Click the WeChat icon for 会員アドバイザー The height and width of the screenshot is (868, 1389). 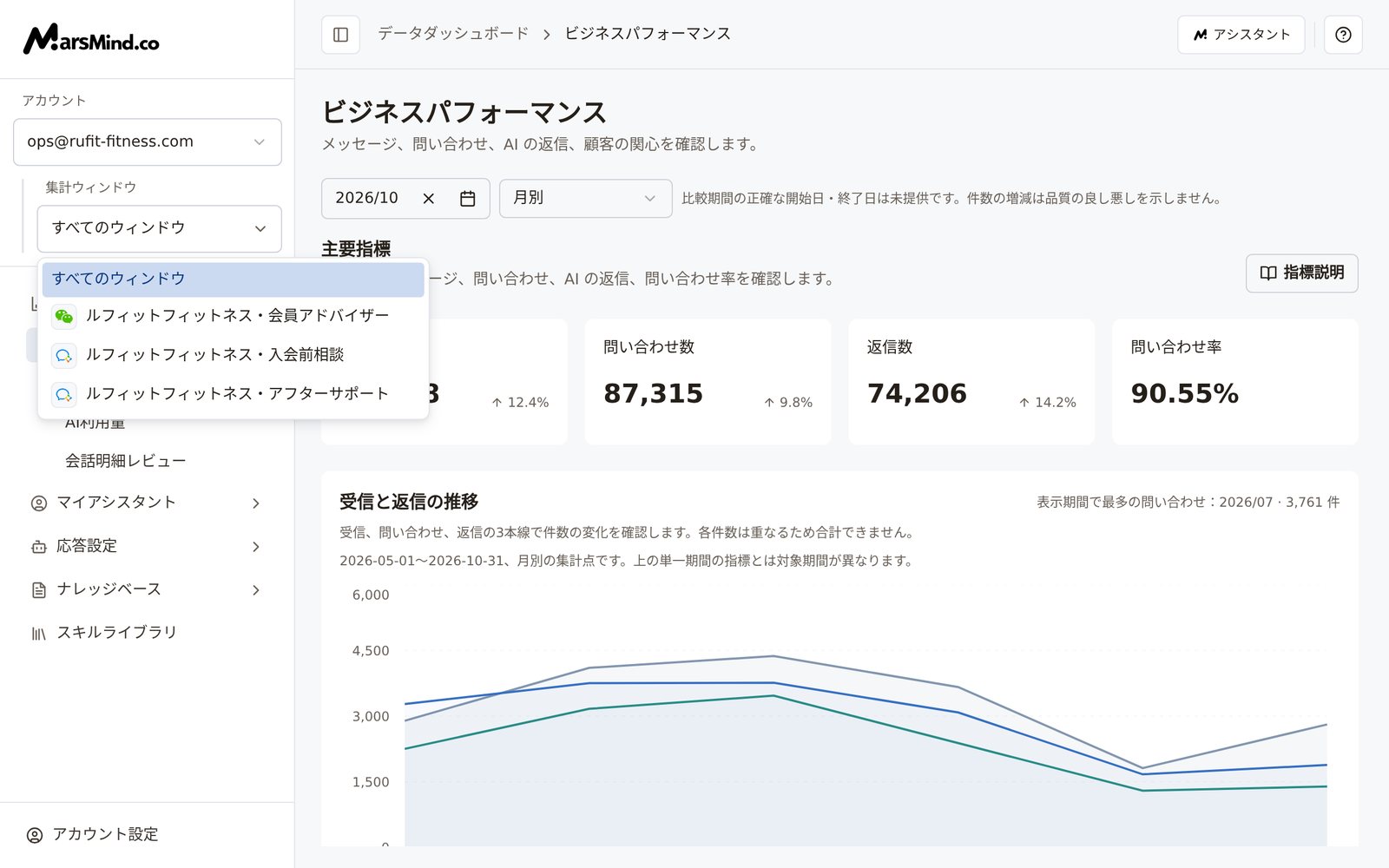[63, 316]
